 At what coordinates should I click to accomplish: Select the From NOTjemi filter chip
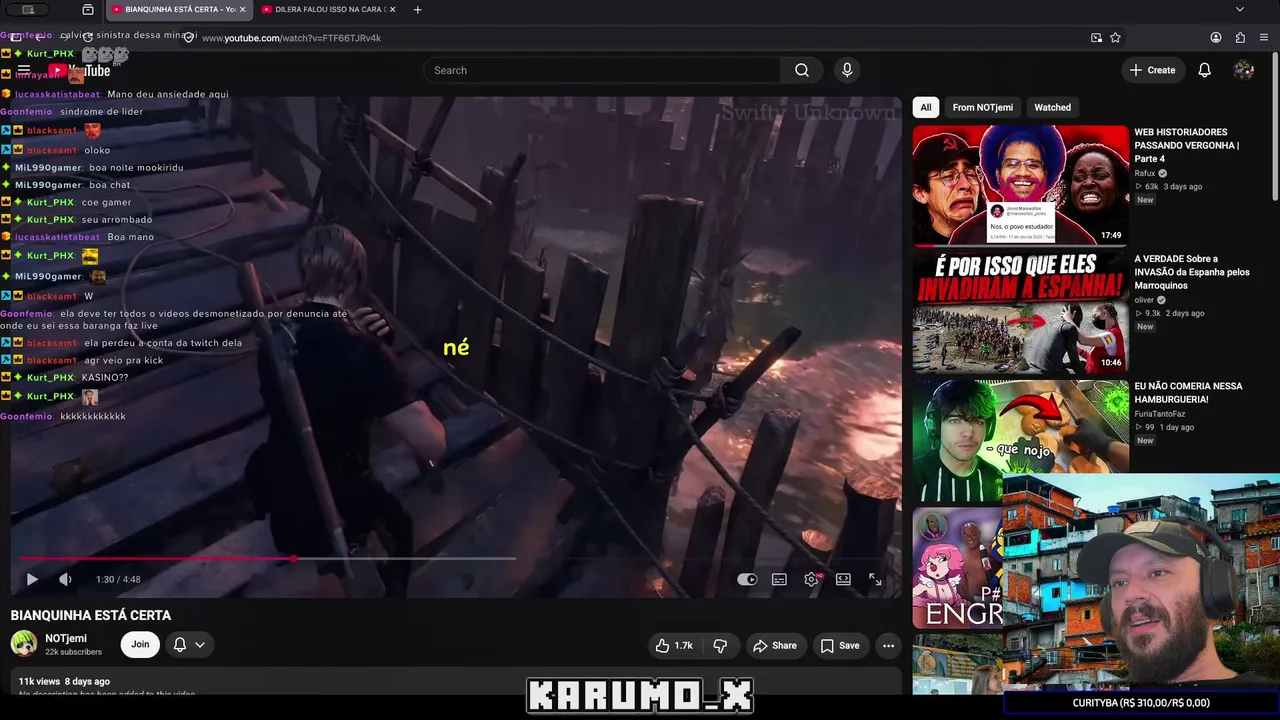click(983, 107)
